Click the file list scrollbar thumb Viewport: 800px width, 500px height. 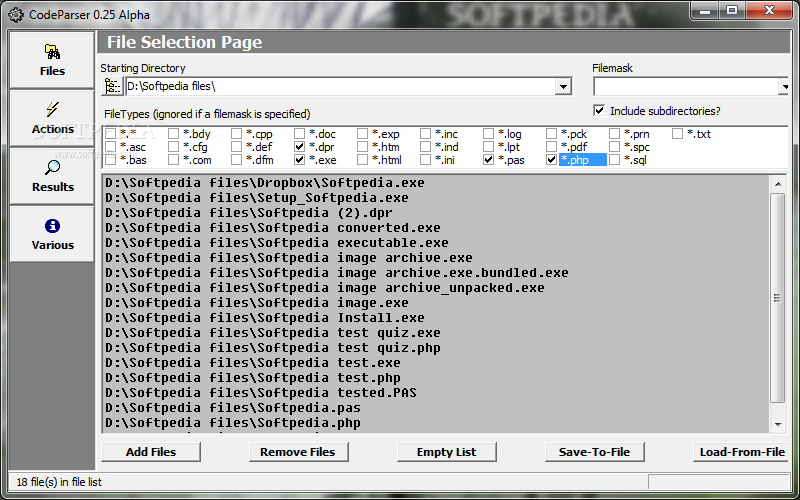[x=778, y=298]
